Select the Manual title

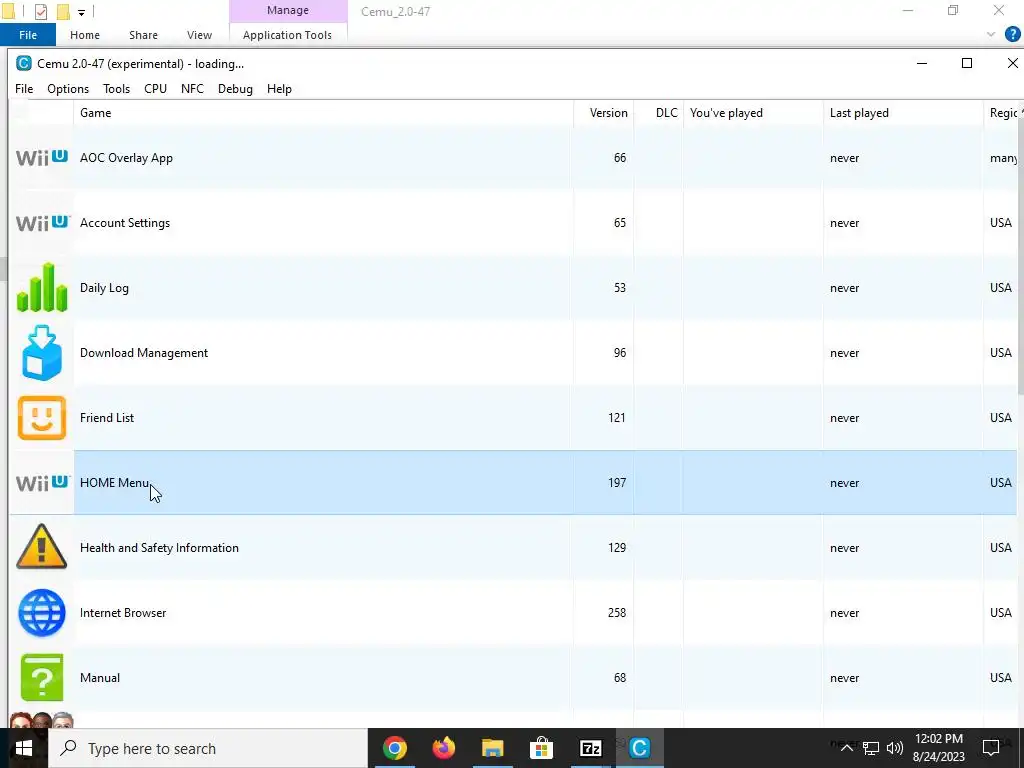point(100,678)
